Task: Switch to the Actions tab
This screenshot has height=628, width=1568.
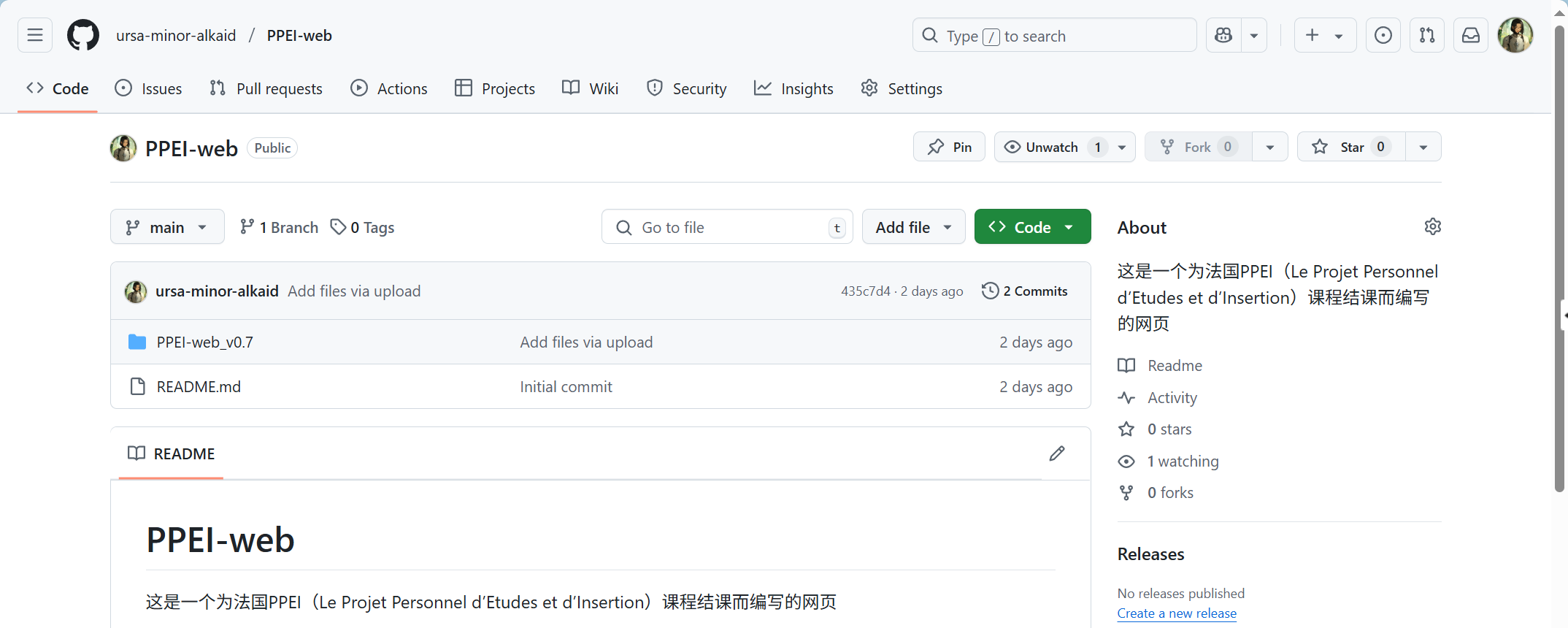Action: pyautogui.click(x=389, y=88)
